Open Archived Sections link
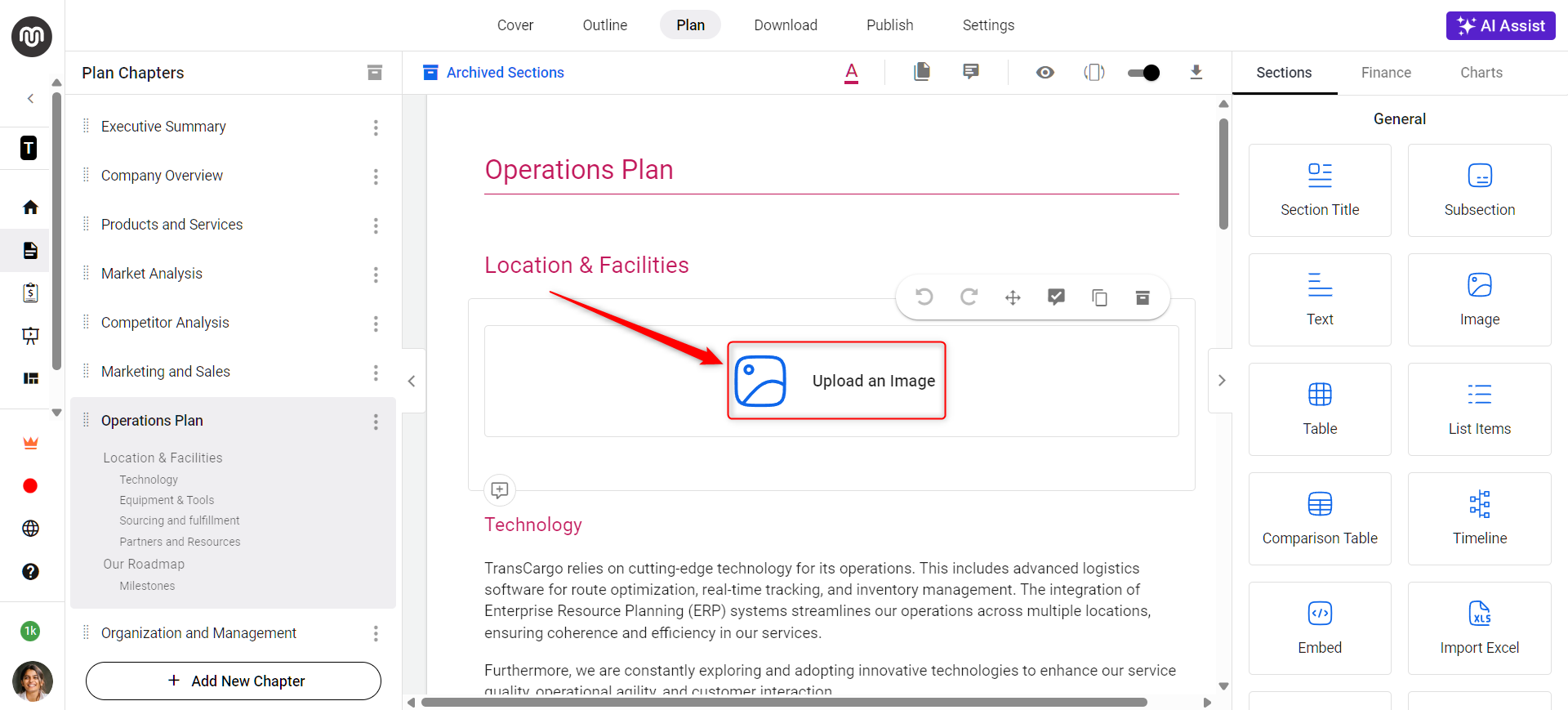Screen dimensions: 1568x710 (493, 73)
